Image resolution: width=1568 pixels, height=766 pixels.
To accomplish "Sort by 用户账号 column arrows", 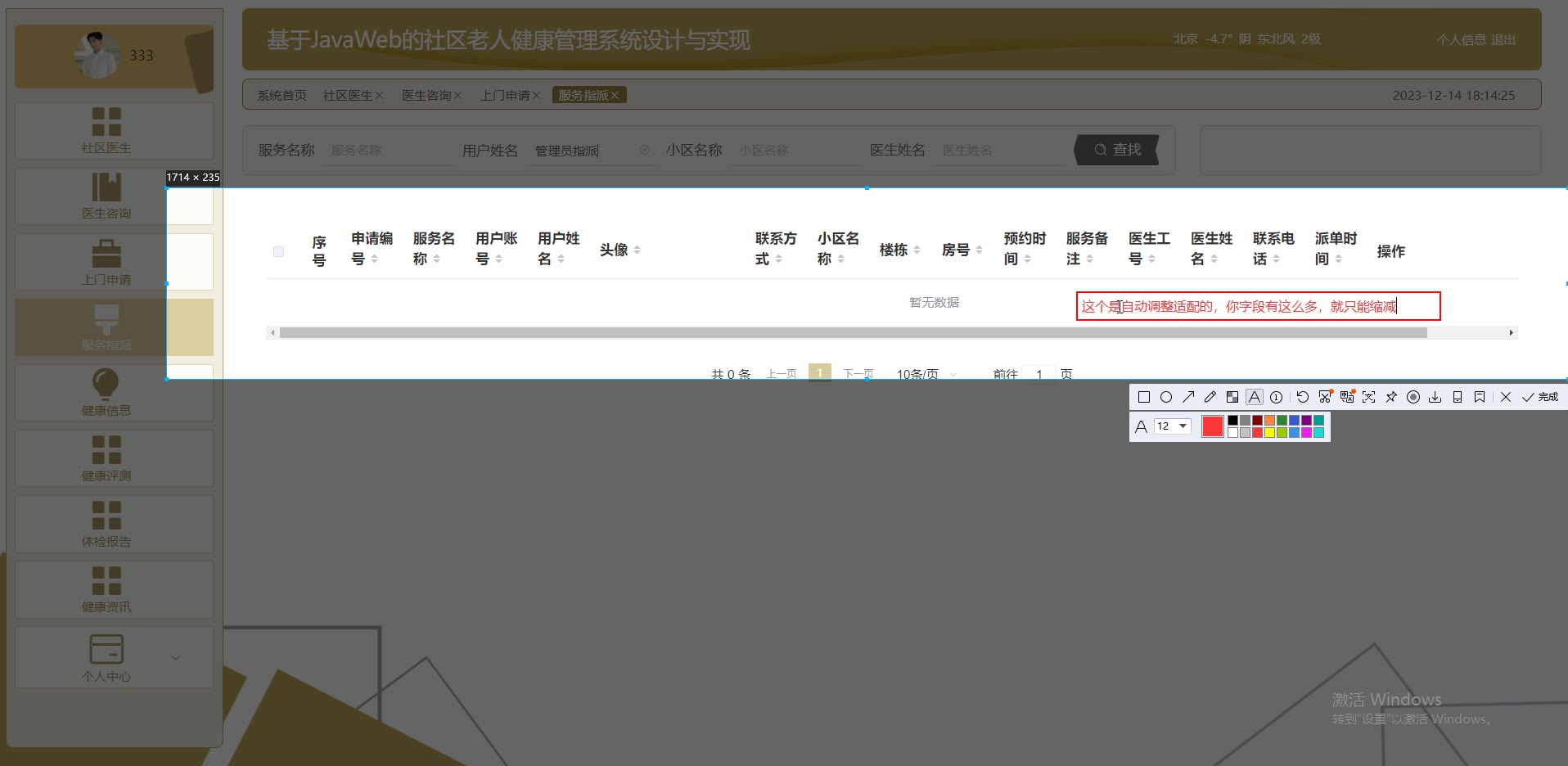I will pos(498,259).
